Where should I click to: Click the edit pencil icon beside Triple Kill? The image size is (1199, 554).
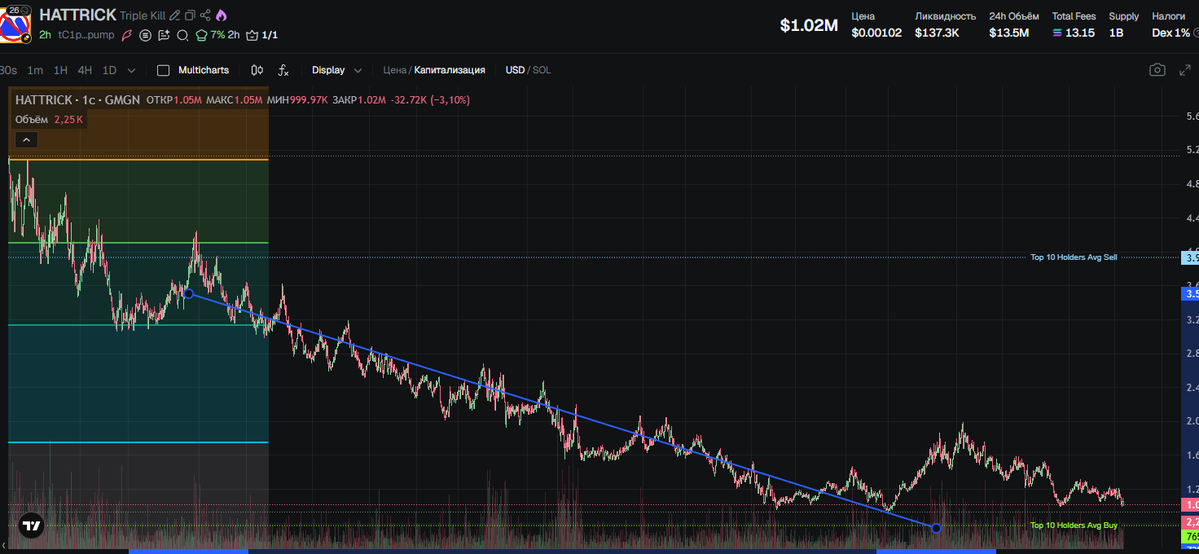pyautogui.click(x=175, y=16)
